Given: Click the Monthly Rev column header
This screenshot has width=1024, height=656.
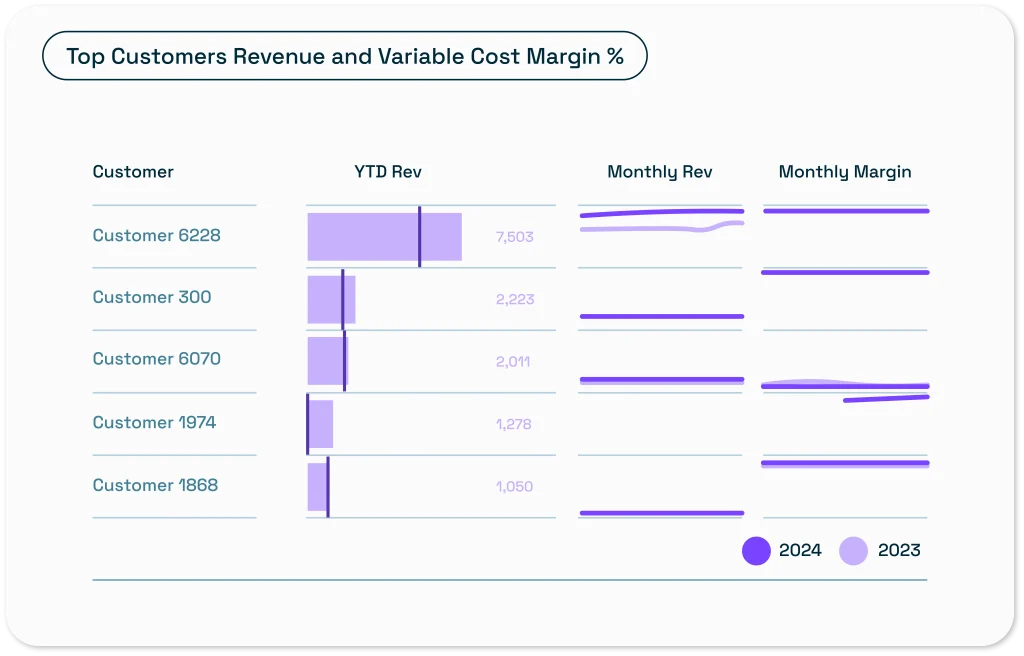Looking at the screenshot, I should tap(660, 172).
